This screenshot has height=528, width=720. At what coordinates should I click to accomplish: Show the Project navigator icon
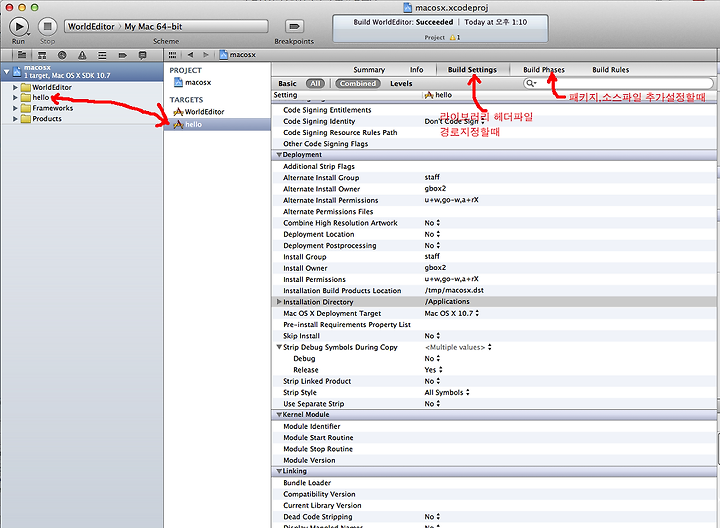pyautogui.click(x=22, y=55)
